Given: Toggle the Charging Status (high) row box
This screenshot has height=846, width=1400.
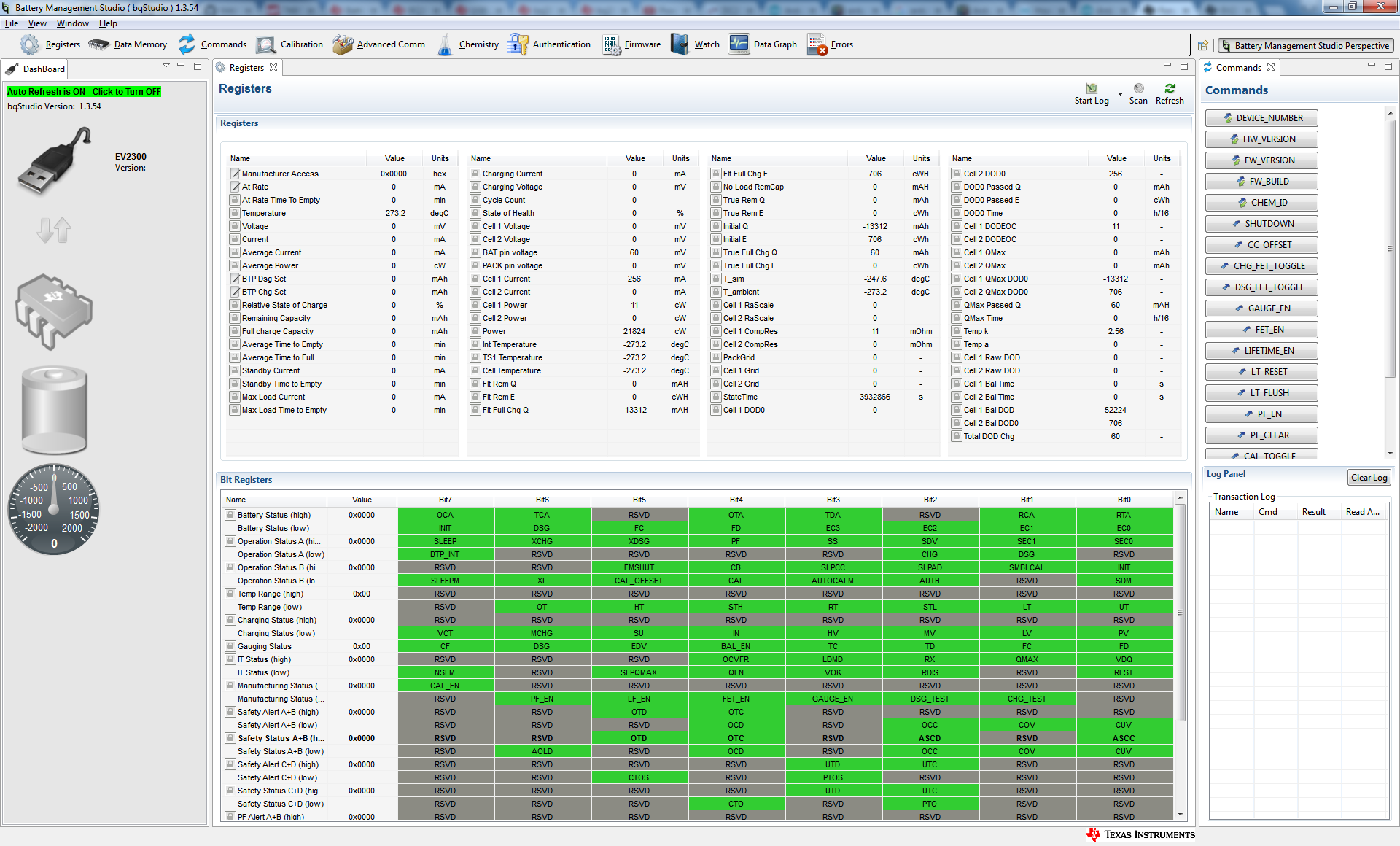Looking at the screenshot, I should (x=230, y=620).
